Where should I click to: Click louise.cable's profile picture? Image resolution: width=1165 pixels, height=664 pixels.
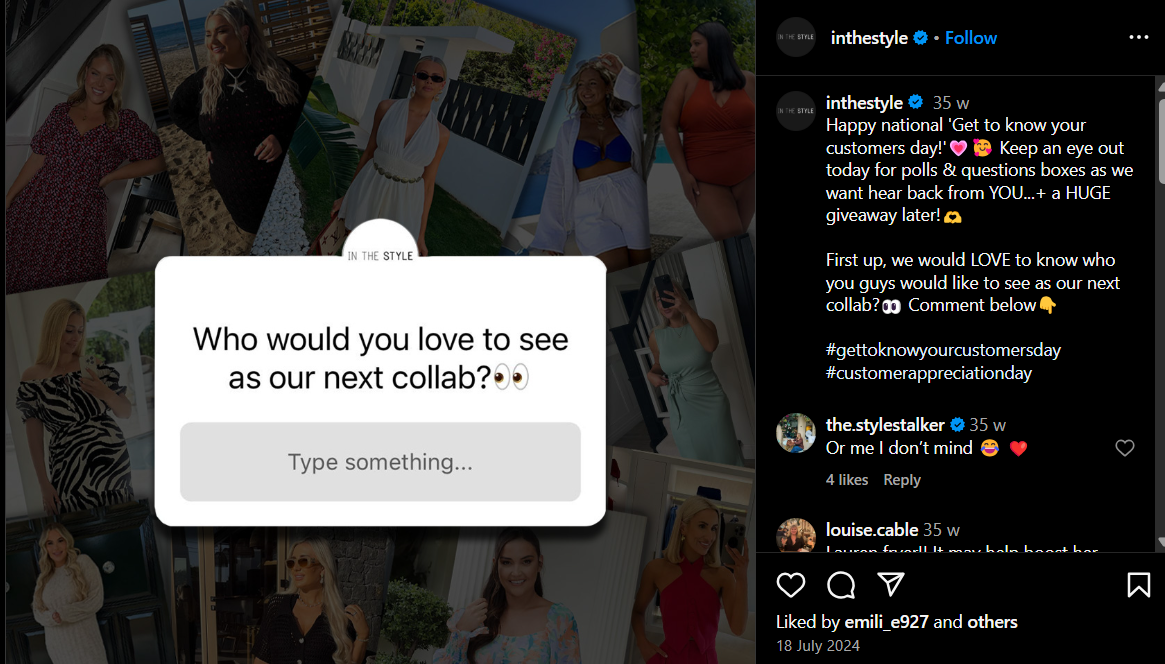(x=796, y=535)
